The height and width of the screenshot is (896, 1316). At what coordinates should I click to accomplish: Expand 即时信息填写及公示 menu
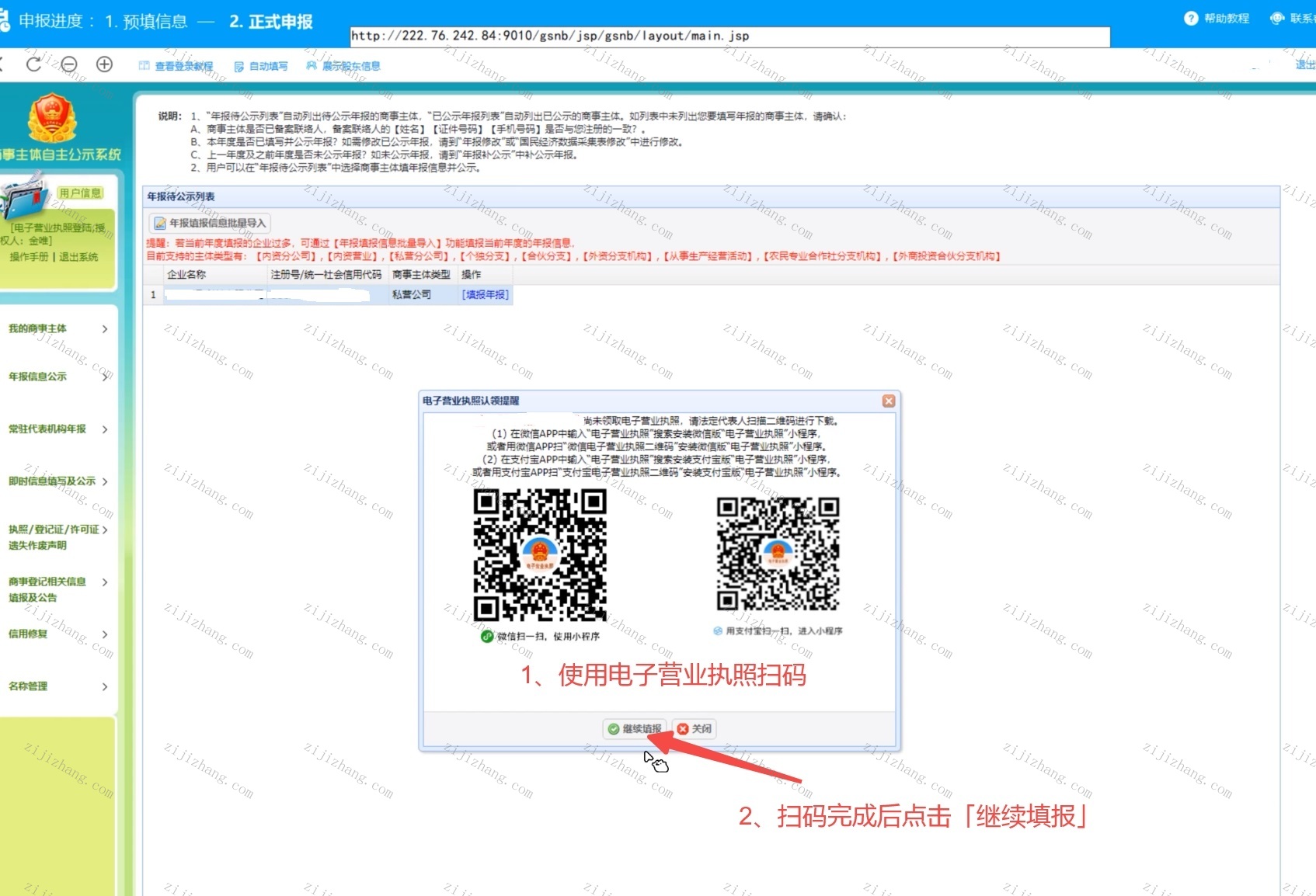(58, 481)
